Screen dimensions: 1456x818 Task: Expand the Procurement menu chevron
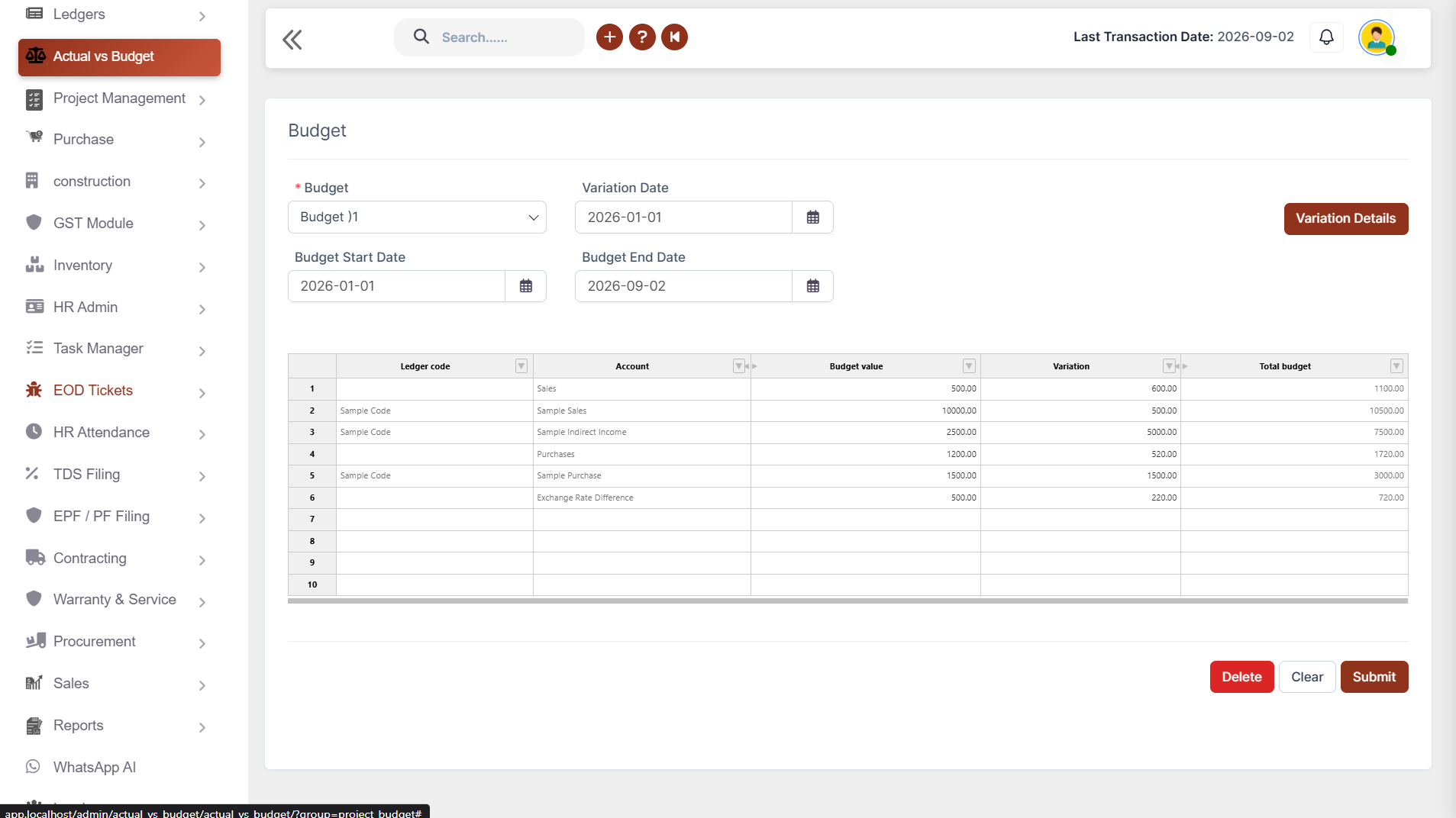point(202,643)
